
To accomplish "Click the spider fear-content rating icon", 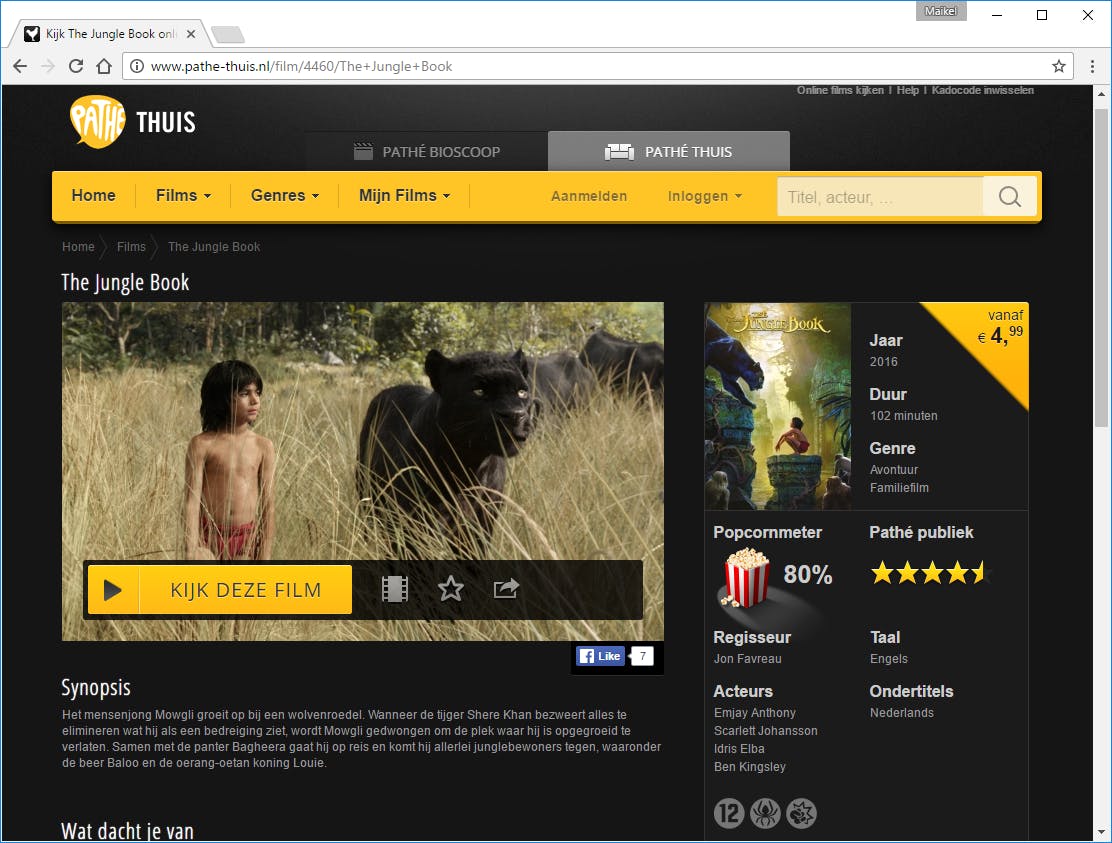I will (765, 813).
